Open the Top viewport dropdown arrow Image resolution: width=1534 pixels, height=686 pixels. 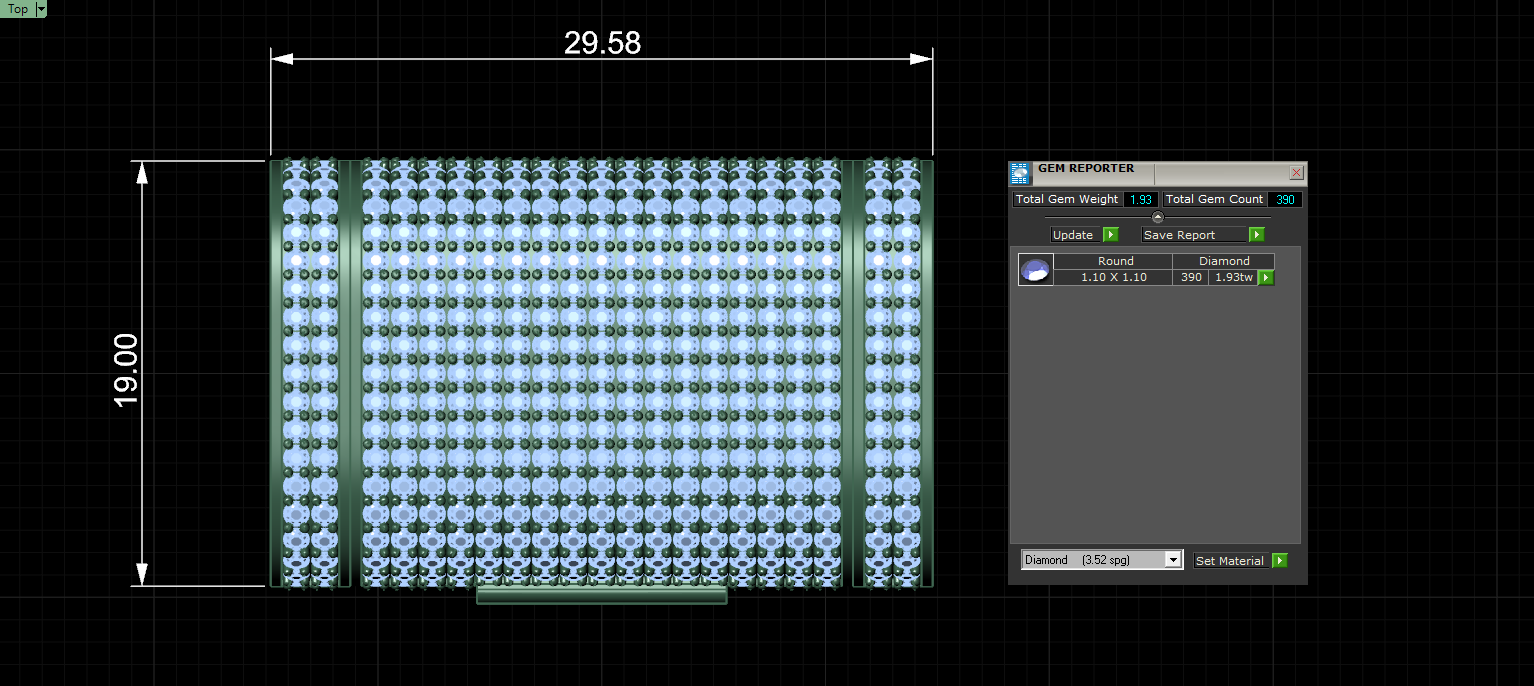[x=41, y=9]
